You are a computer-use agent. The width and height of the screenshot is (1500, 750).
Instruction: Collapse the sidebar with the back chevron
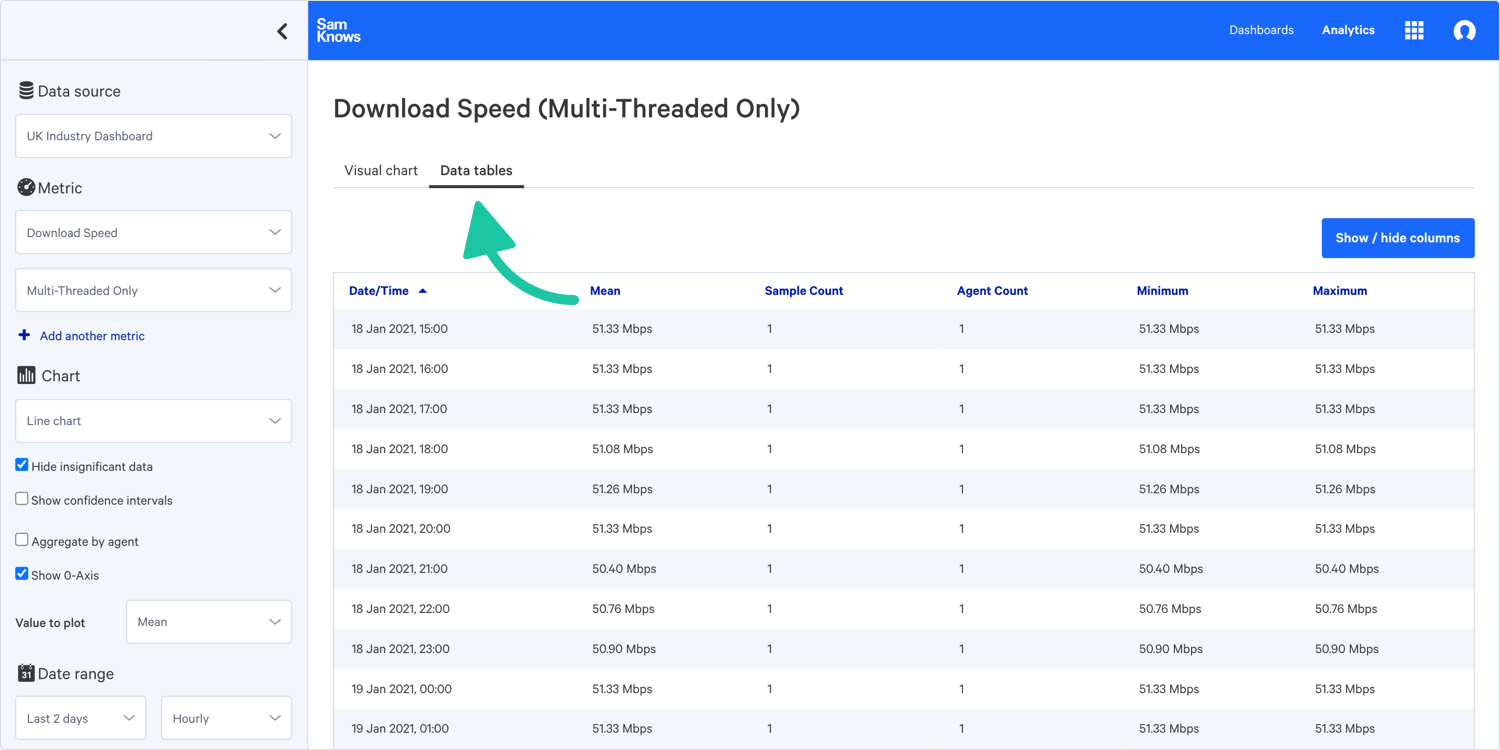coord(282,31)
